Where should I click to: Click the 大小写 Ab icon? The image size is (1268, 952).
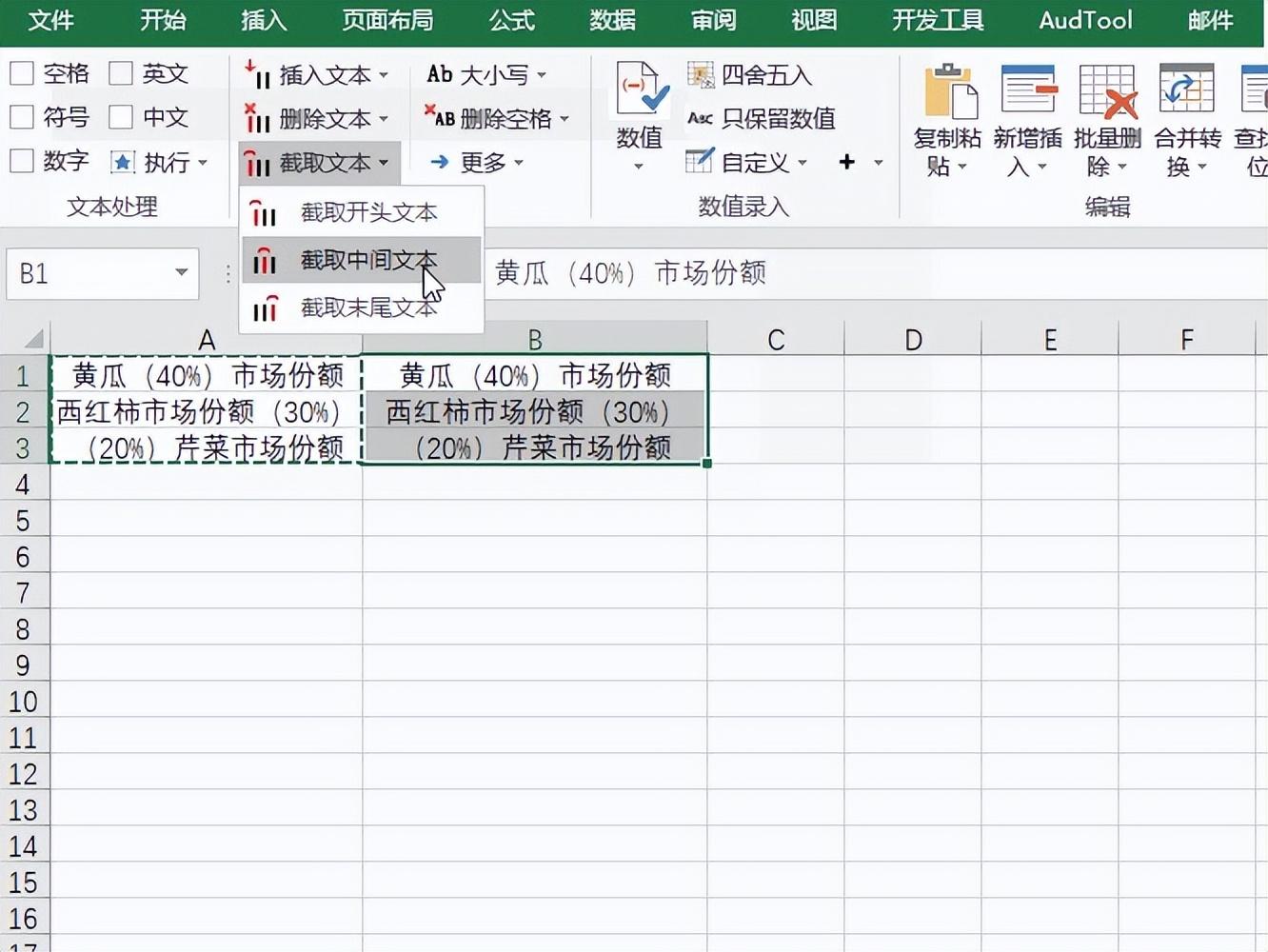439,73
